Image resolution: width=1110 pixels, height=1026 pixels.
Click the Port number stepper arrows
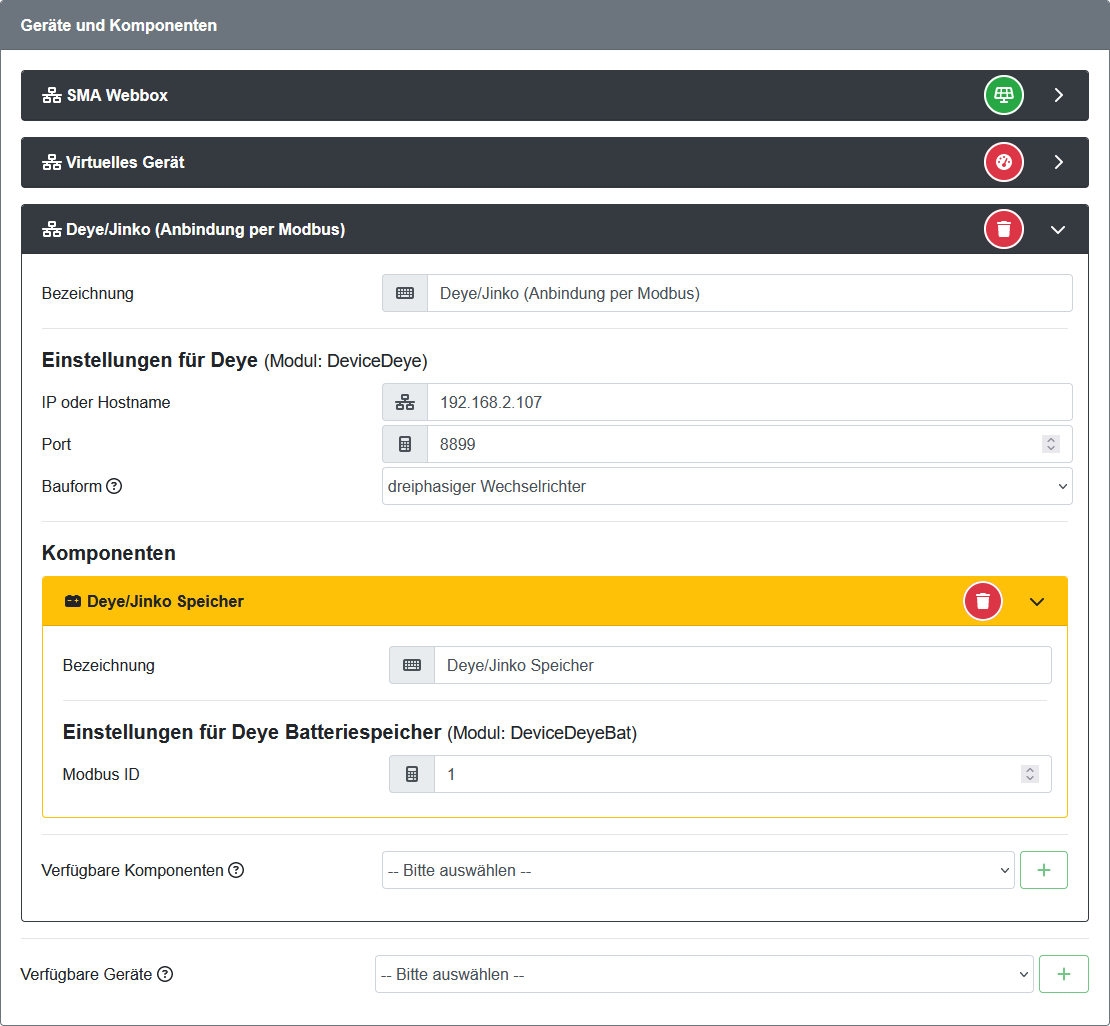click(x=1051, y=444)
